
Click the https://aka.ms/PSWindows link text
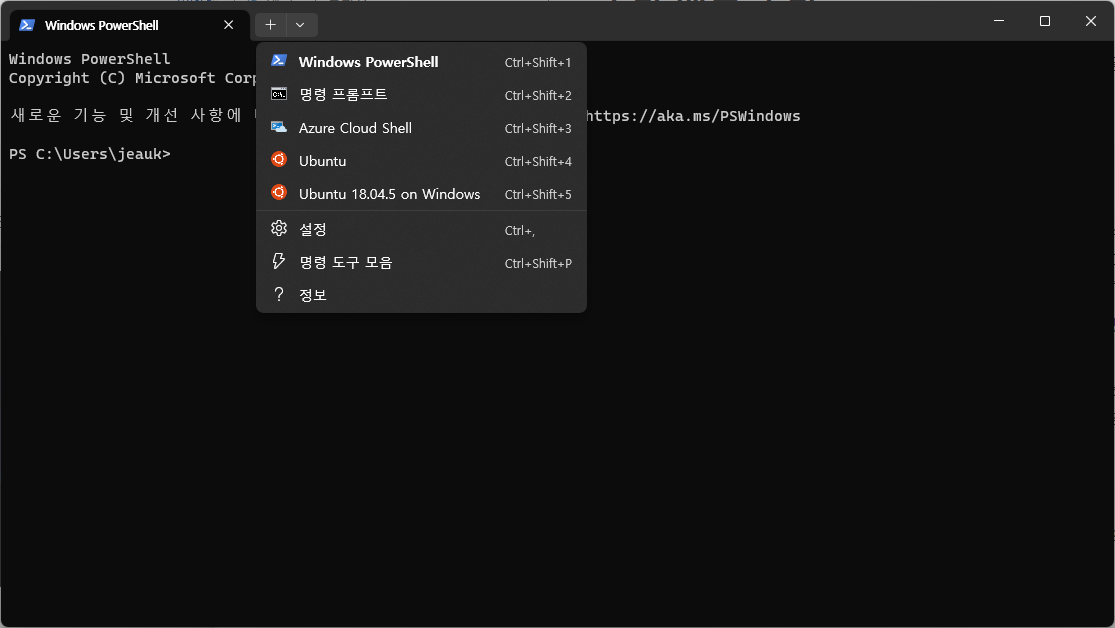point(693,116)
